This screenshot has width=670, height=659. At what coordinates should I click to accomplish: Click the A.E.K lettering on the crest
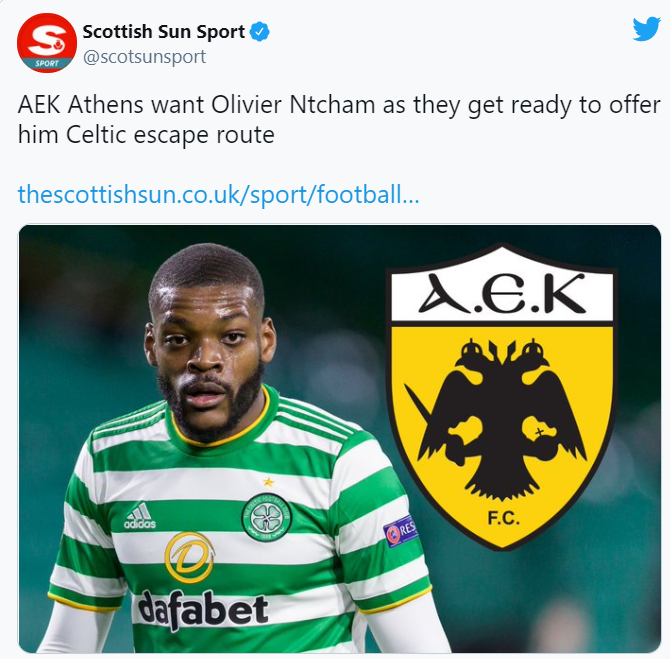[x=502, y=294]
